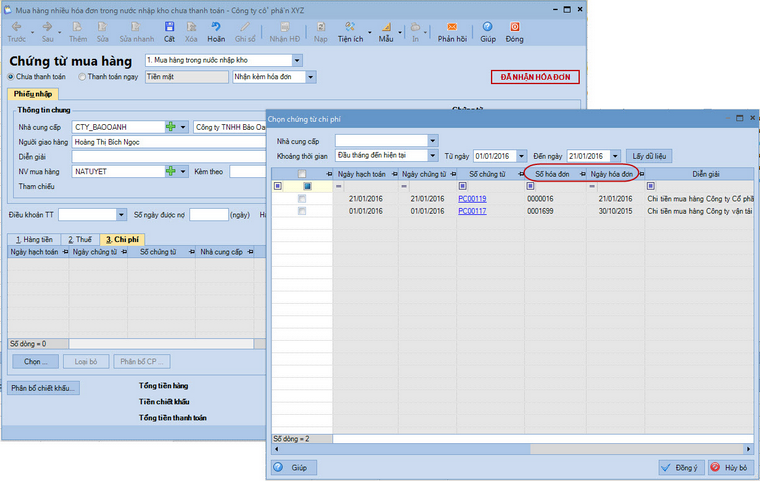
Task: Select the Thanh toán ngay radio button
Action: pyautogui.click(x=82, y=77)
